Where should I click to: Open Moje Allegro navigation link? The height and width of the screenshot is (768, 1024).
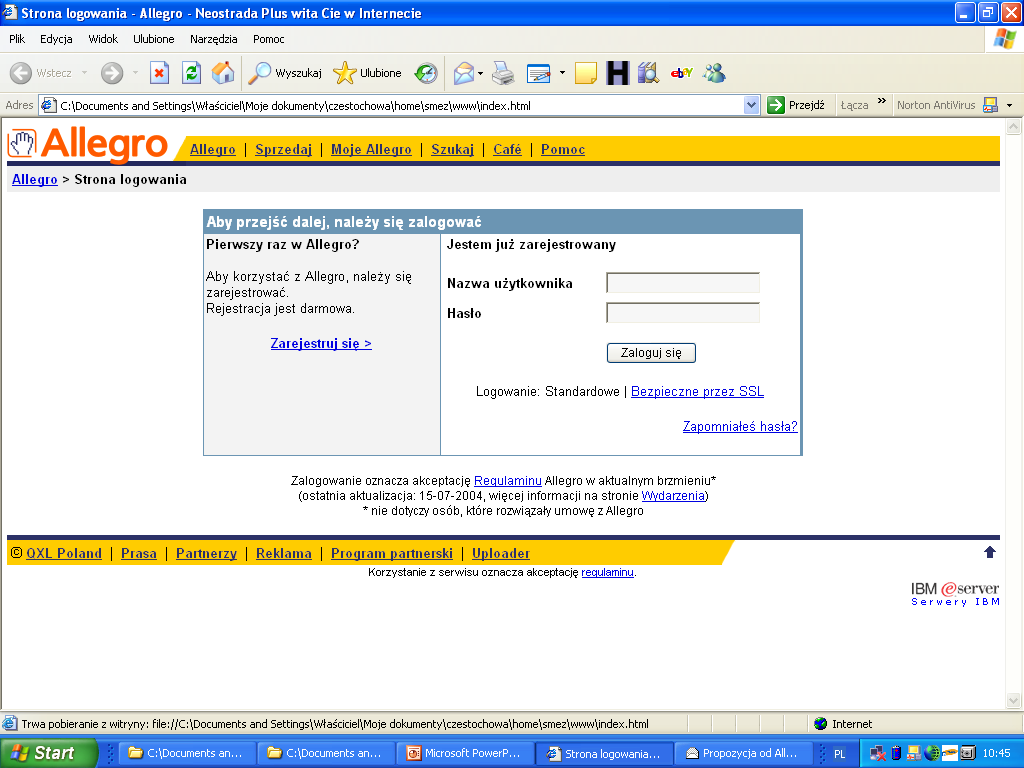click(371, 150)
